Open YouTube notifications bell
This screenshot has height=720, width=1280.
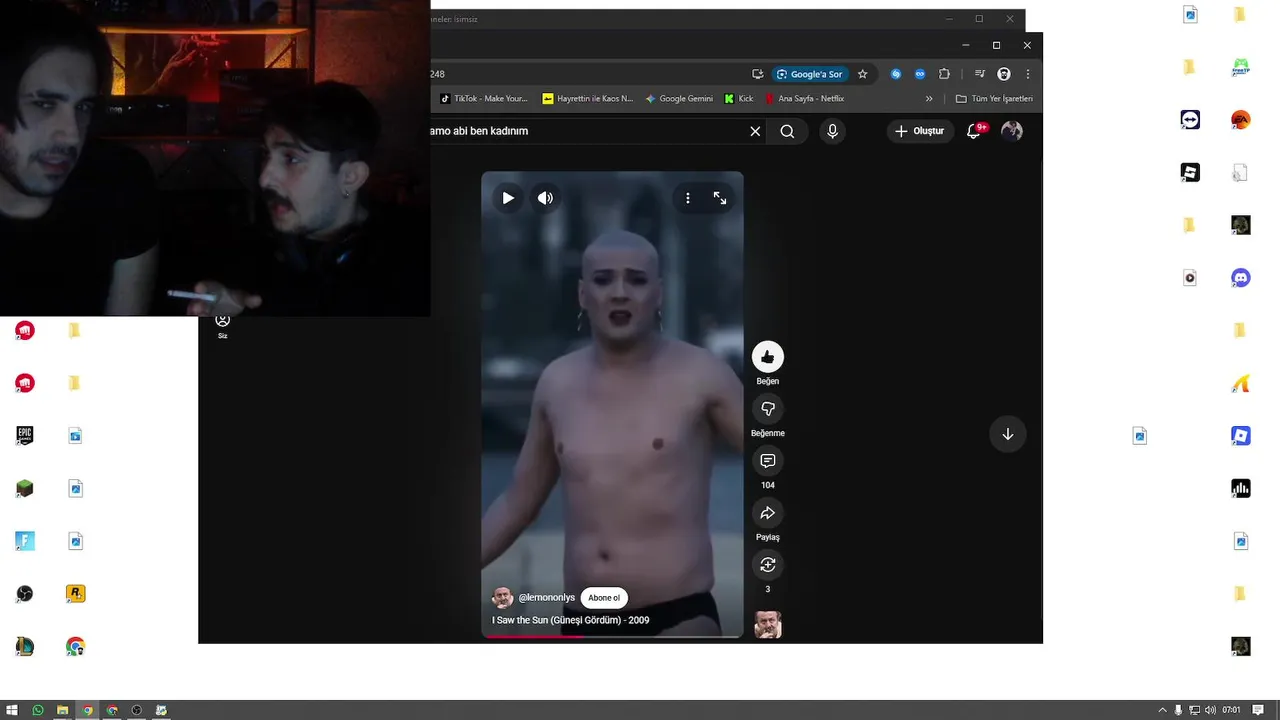pyautogui.click(x=974, y=131)
